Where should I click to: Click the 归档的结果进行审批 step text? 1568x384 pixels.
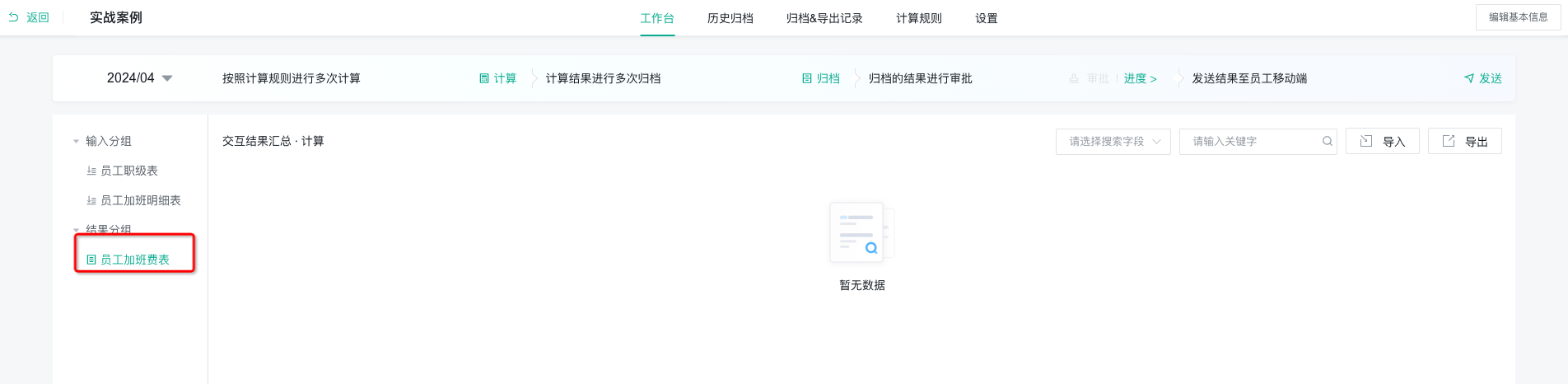click(x=921, y=78)
